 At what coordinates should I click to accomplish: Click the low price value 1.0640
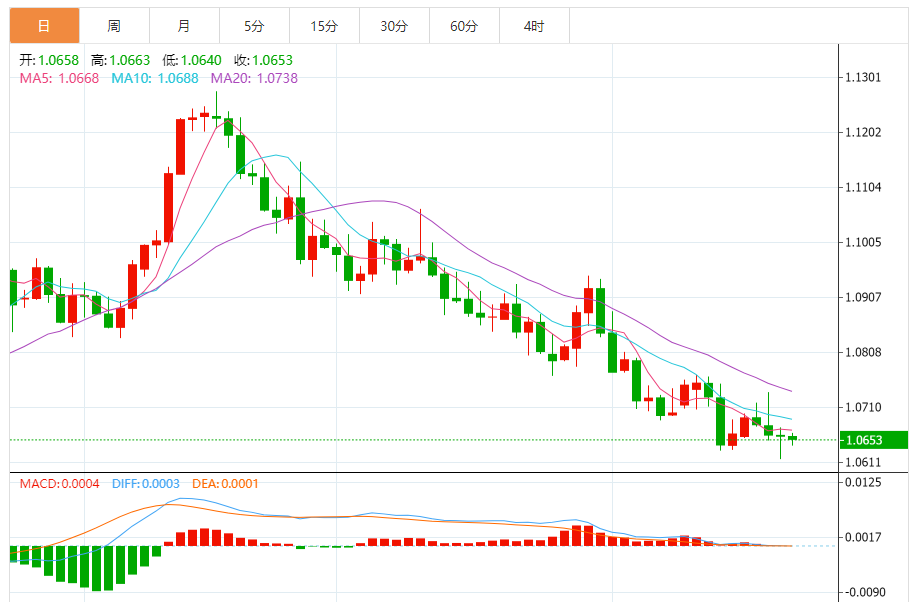tap(201, 60)
